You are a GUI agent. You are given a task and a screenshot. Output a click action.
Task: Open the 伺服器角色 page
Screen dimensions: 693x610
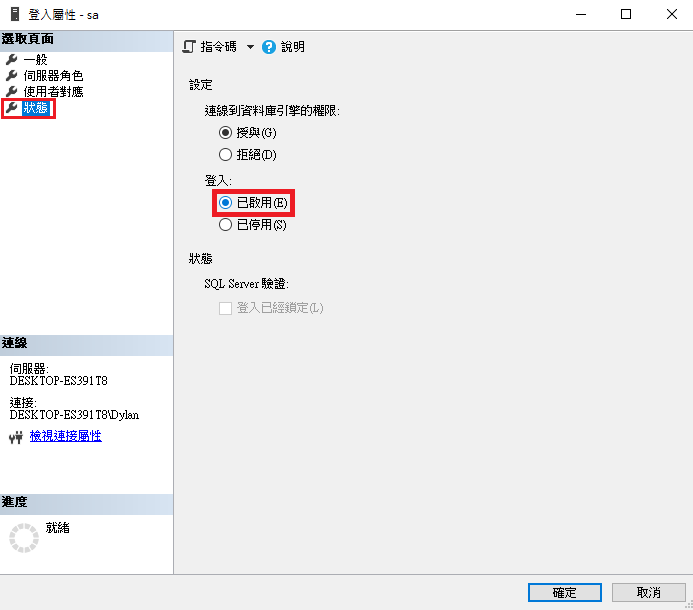[53, 76]
